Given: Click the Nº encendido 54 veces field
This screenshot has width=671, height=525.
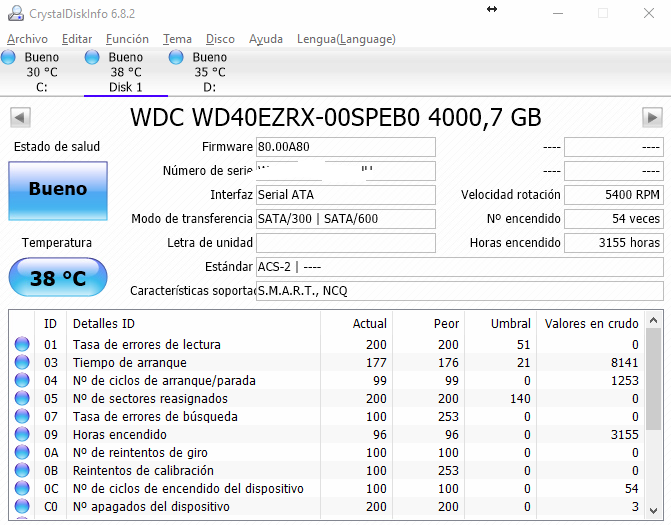Looking at the screenshot, I should [x=614, y=219].
